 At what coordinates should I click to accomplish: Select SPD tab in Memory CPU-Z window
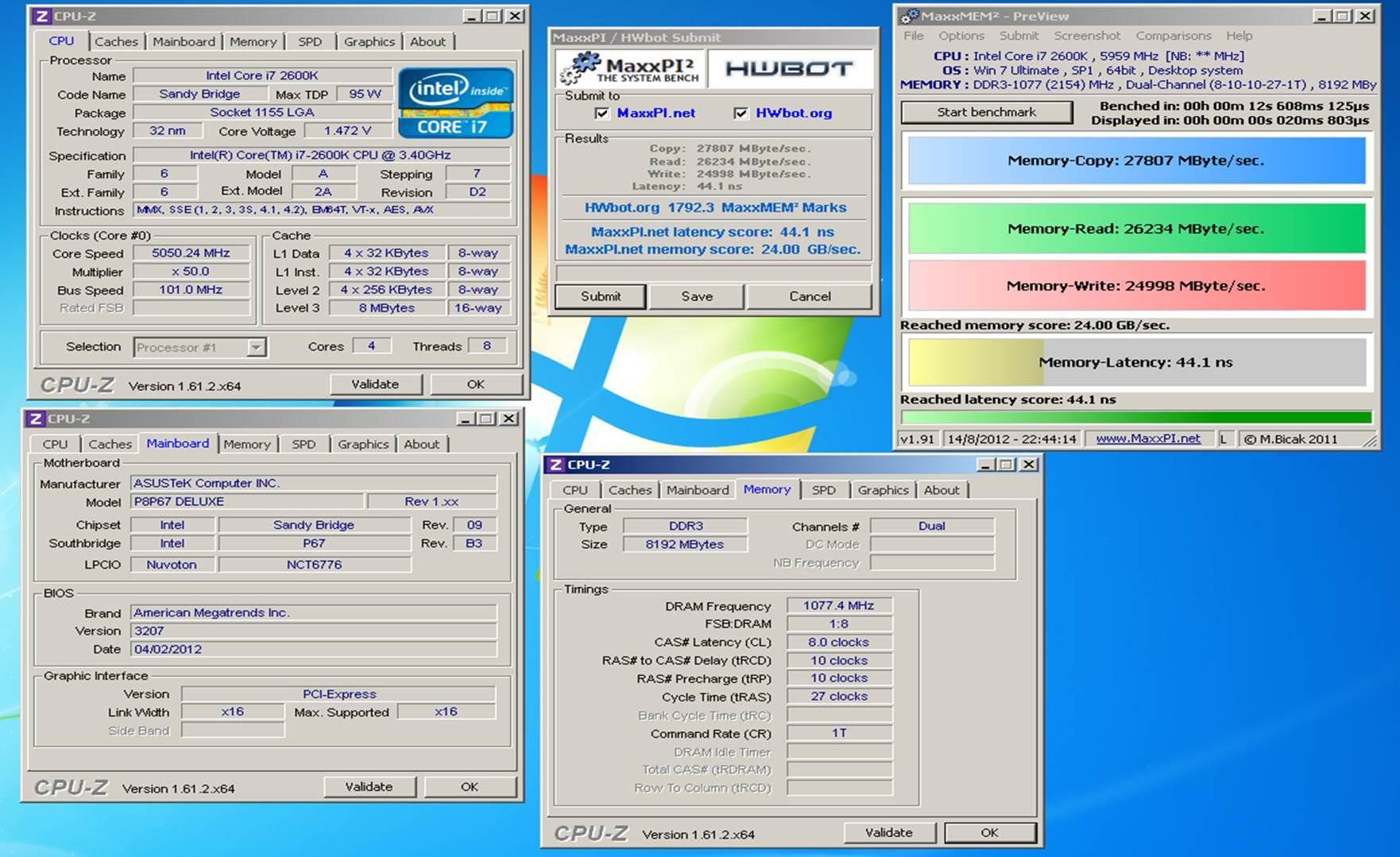click(824, 490)
